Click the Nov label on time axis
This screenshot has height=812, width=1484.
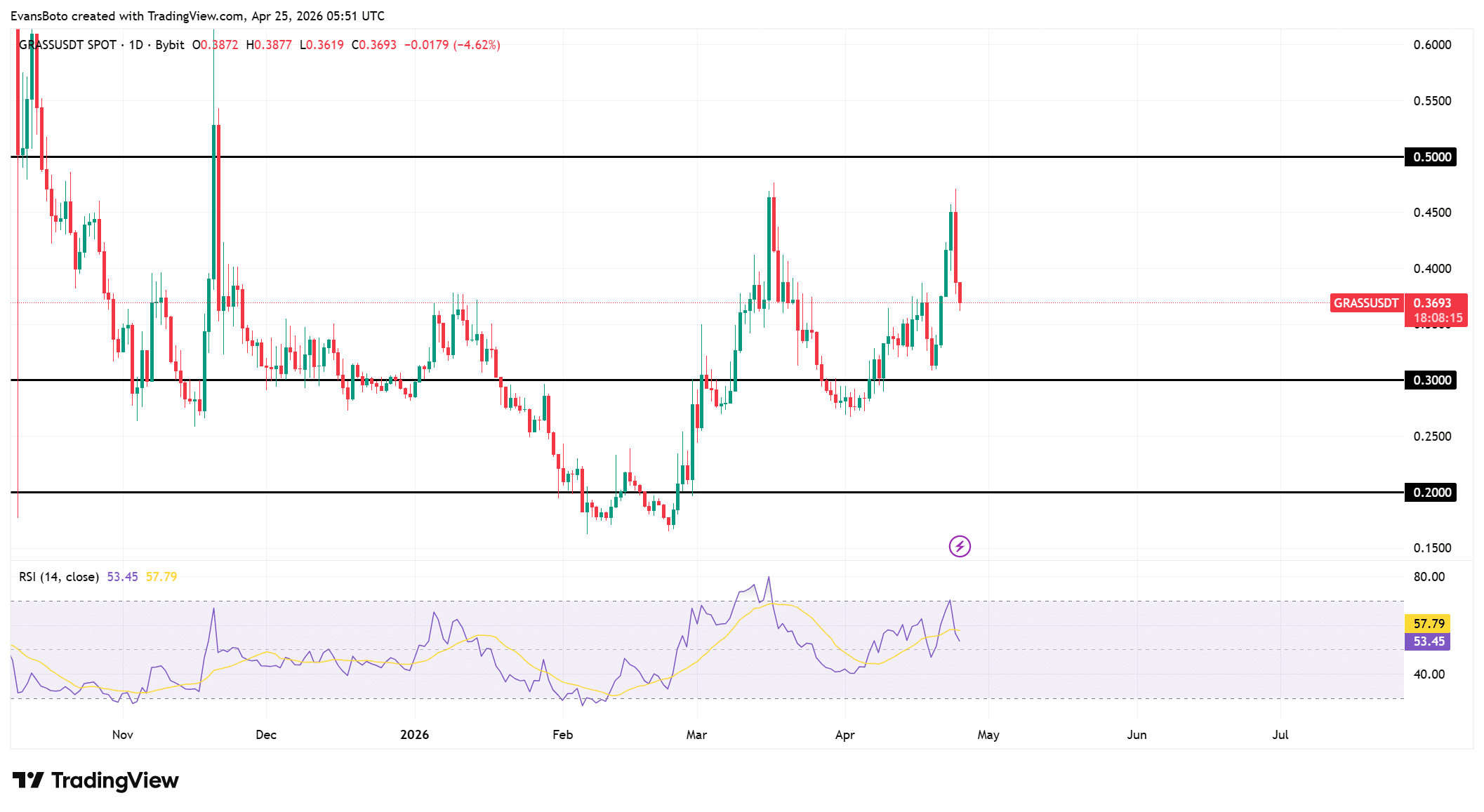click(x=122, y=735)
